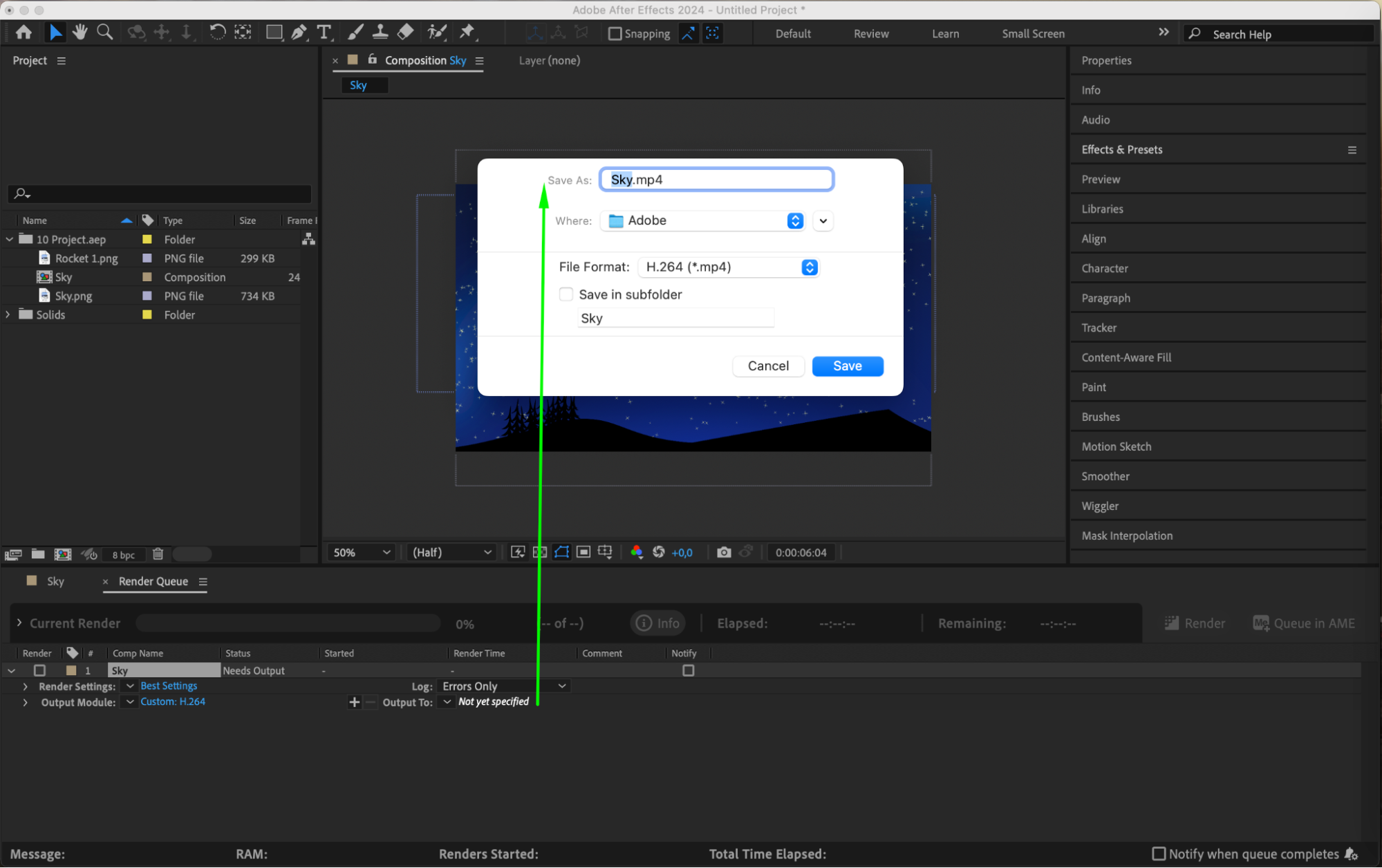Select the Zoom magnifier tool
Screen dimensions: 1382x868
[x=104, y=32]
